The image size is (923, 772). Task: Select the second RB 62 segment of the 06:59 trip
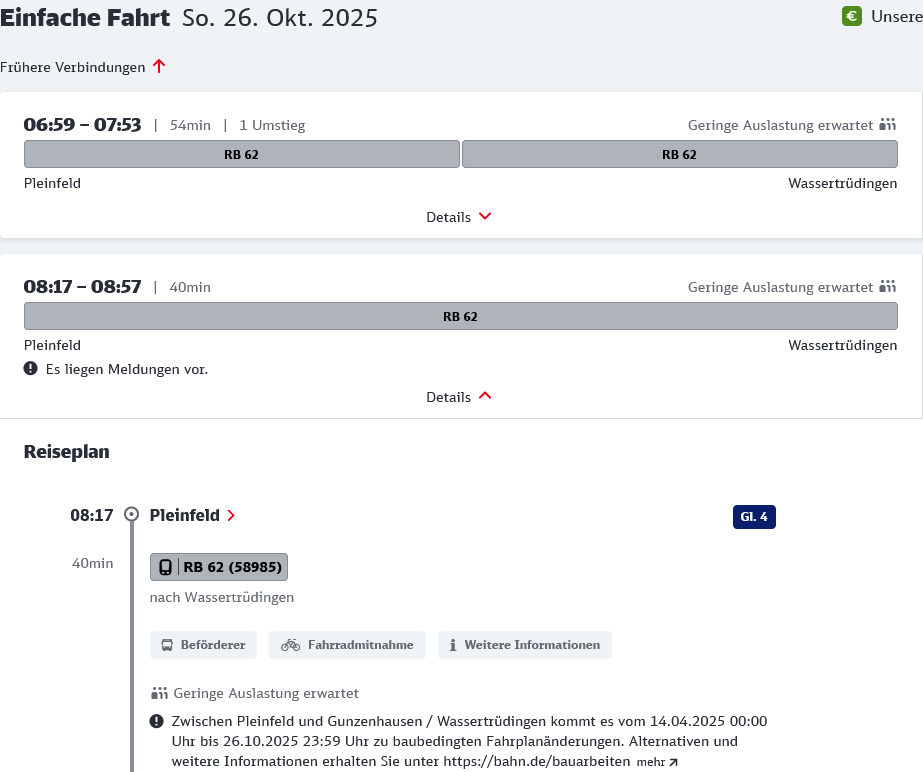679,154
